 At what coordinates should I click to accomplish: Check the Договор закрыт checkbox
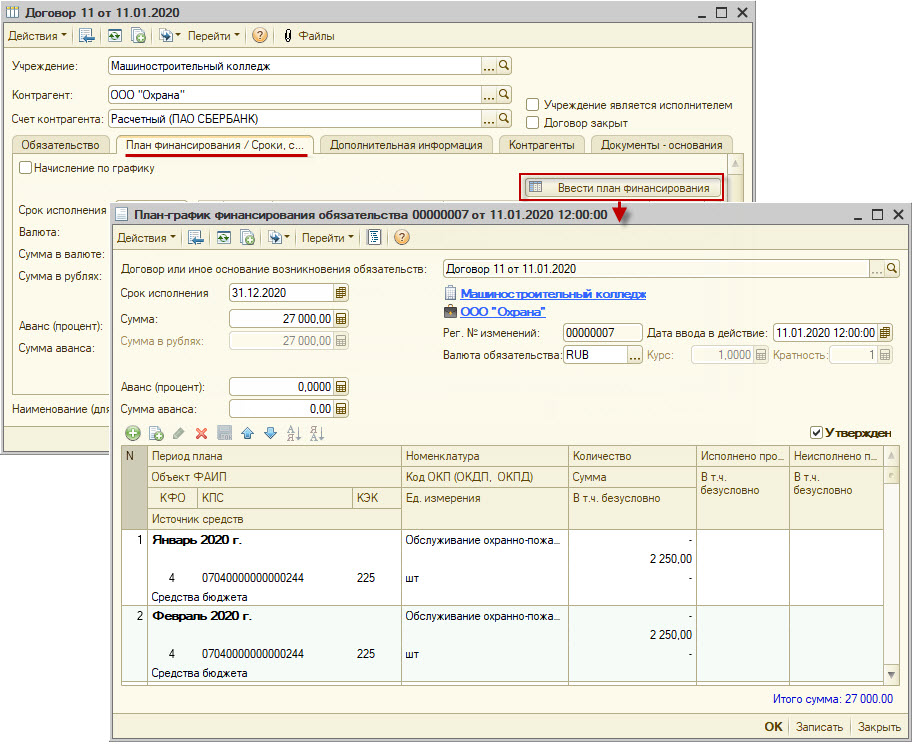click(x=533, y=123)
